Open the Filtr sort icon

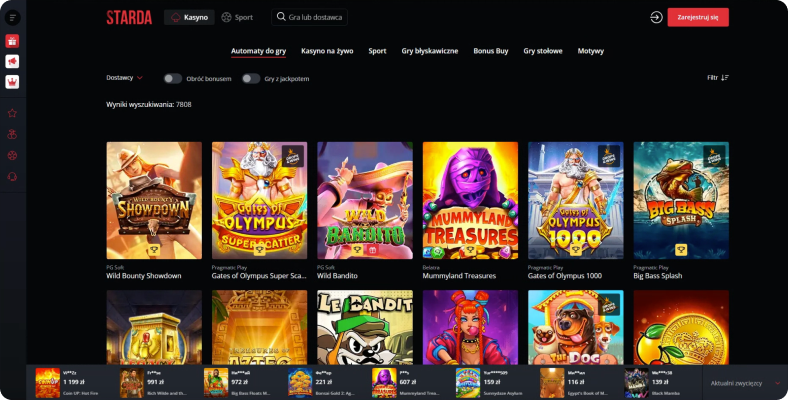(724, 78)
